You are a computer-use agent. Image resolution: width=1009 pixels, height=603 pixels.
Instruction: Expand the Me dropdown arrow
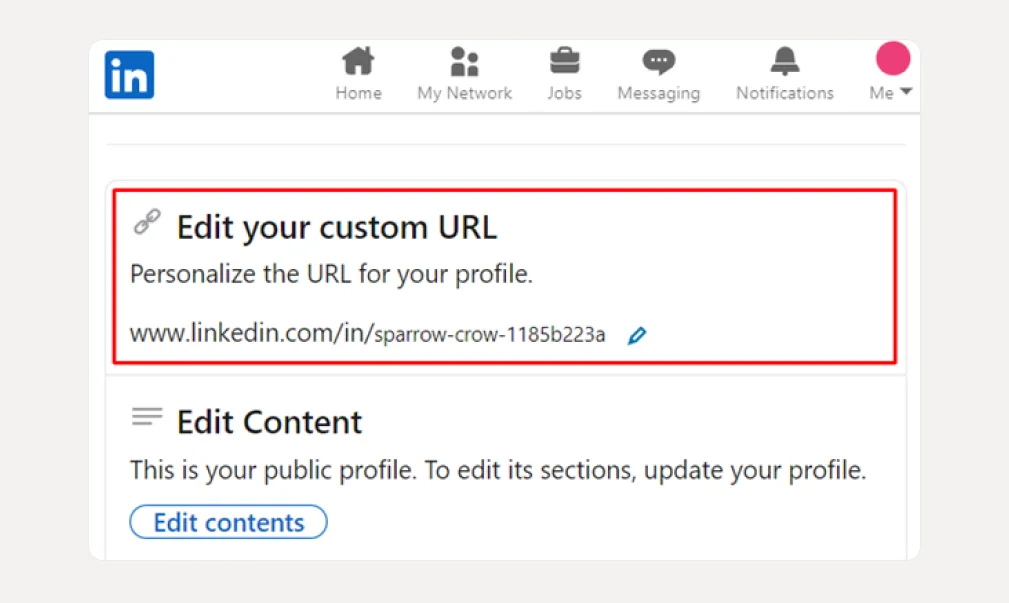[x=906, y=93]
